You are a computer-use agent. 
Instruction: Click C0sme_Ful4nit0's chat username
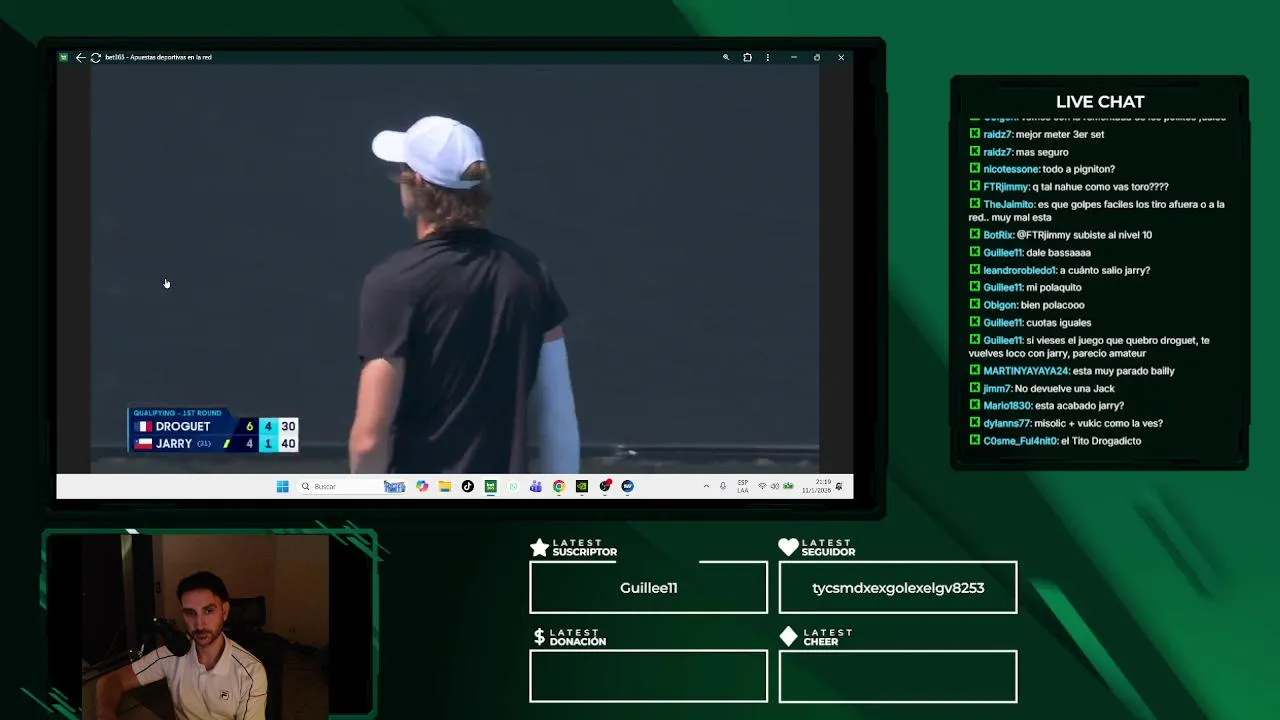(x=1020, y=441)
